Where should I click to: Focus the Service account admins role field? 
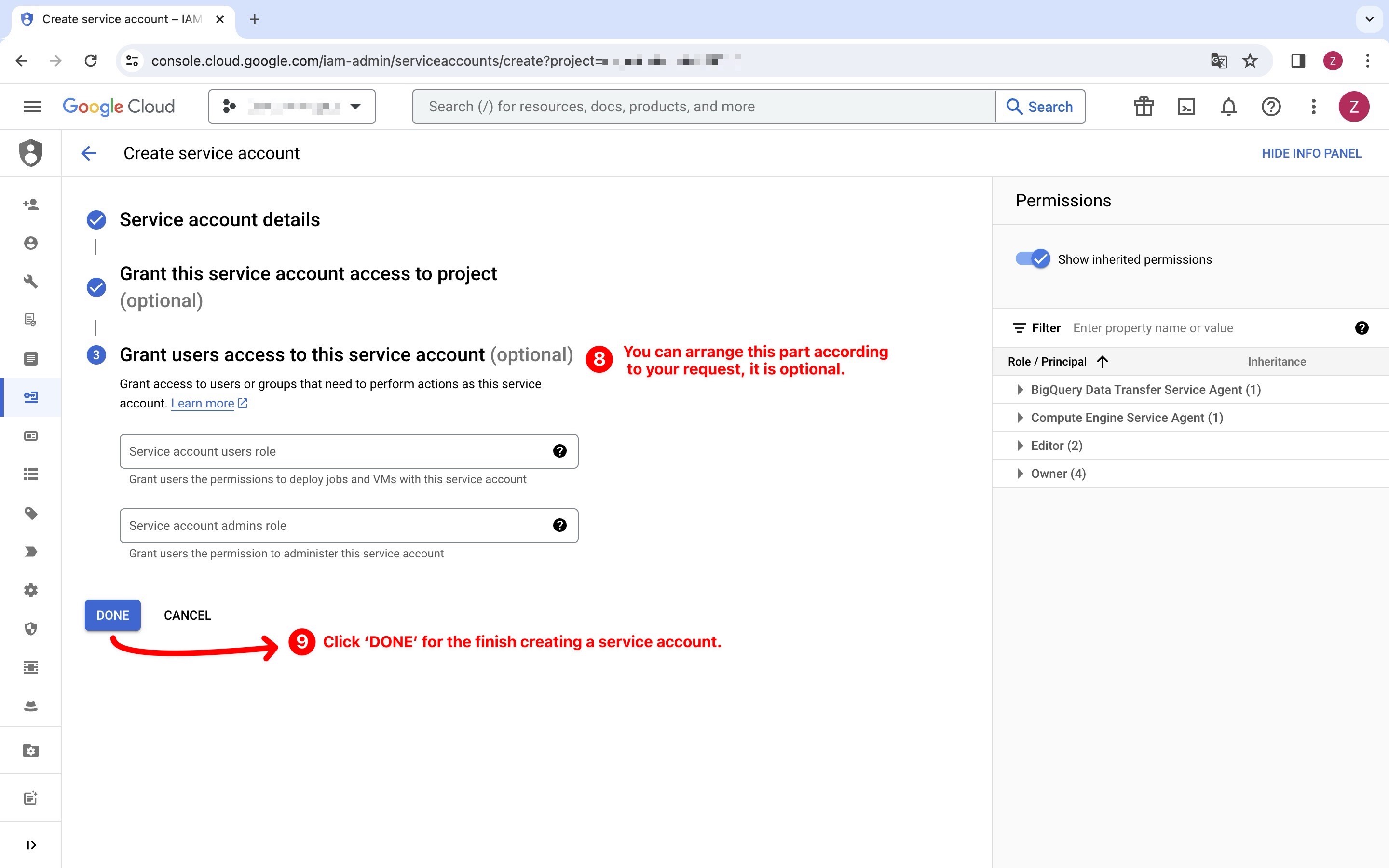coord(349,525)
